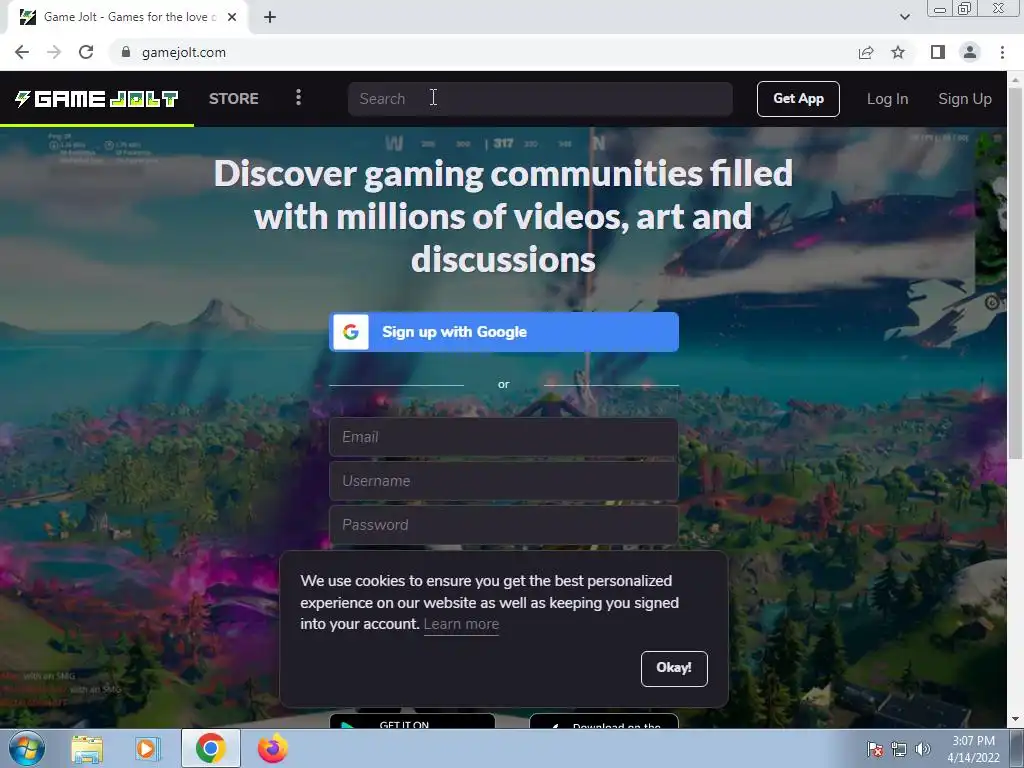
Task: Go forward in browser history
Action: [54, 52]
